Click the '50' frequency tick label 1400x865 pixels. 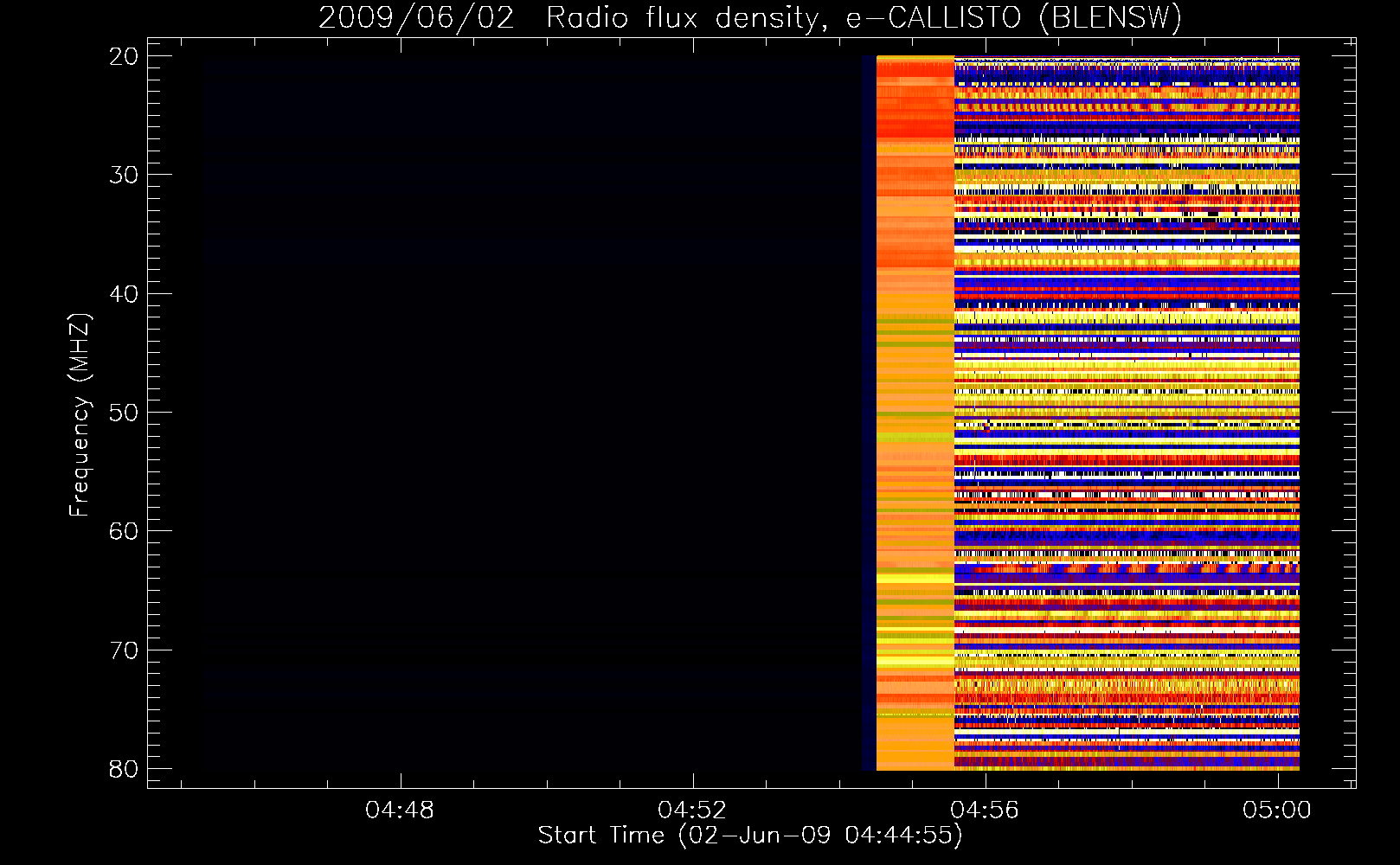(x=125, y=413)
